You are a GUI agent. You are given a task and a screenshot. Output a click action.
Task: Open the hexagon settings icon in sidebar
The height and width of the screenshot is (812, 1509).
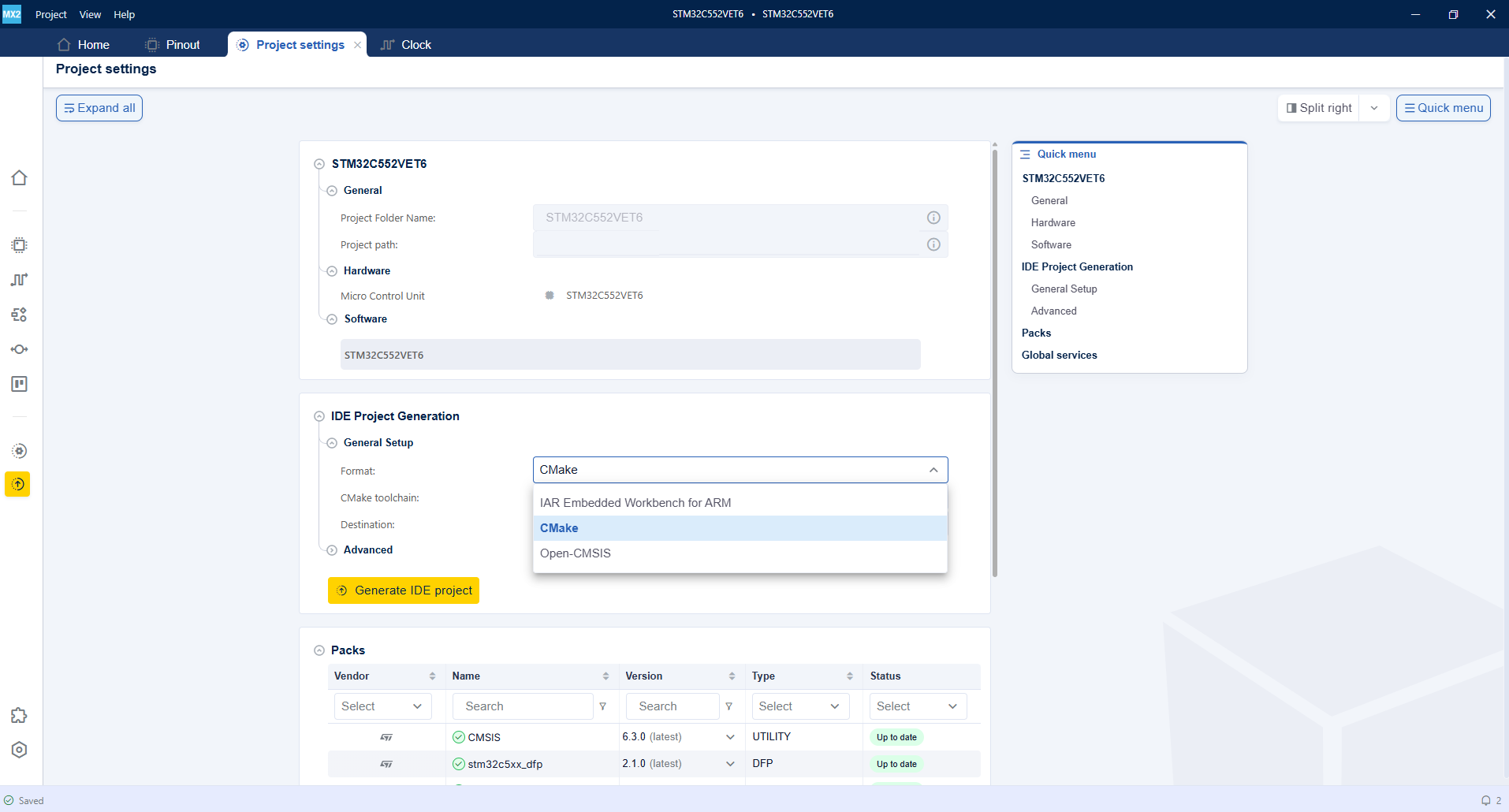tap(19, 750)
